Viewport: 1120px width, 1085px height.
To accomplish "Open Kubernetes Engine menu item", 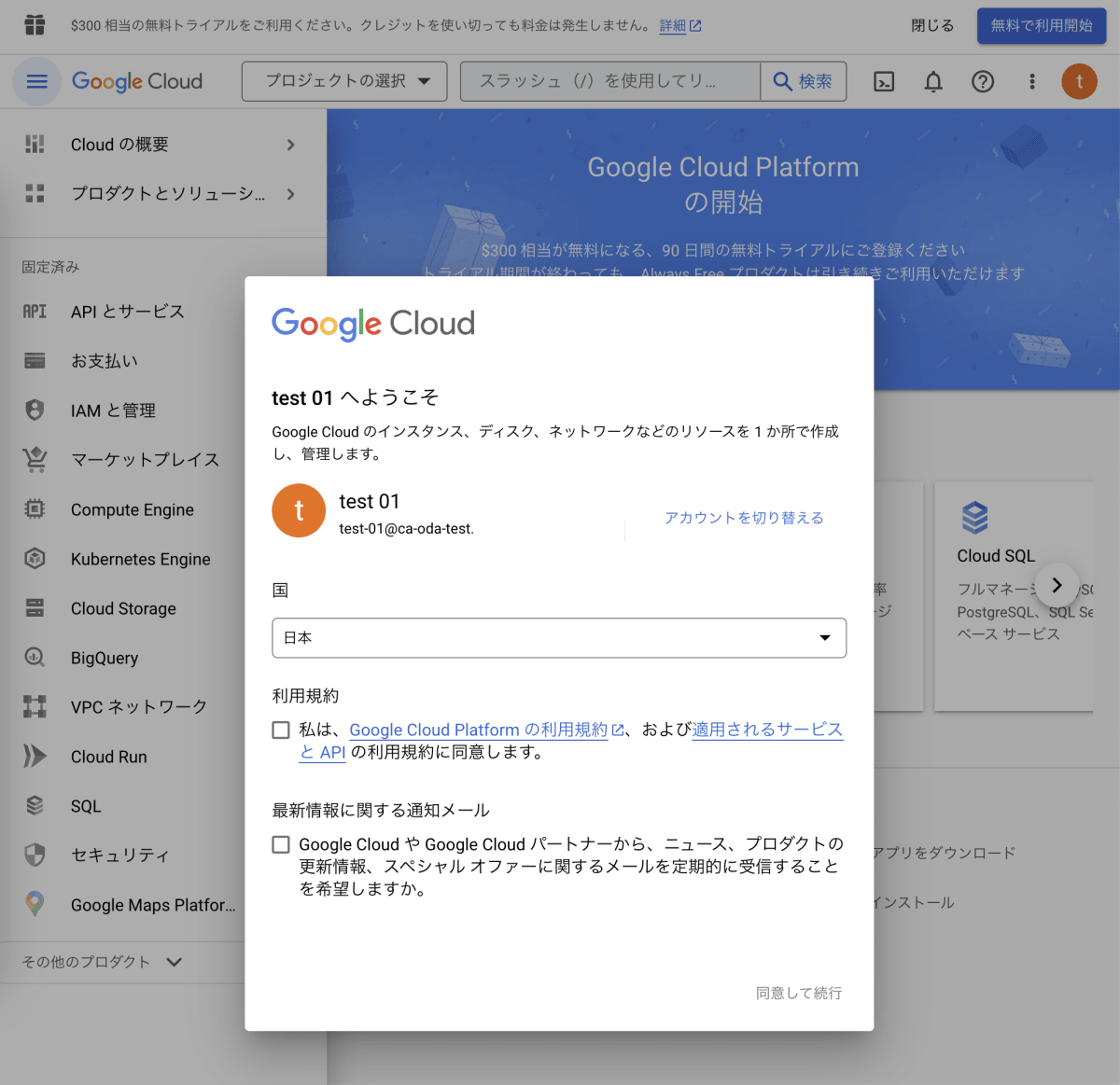I will point(141,559).
